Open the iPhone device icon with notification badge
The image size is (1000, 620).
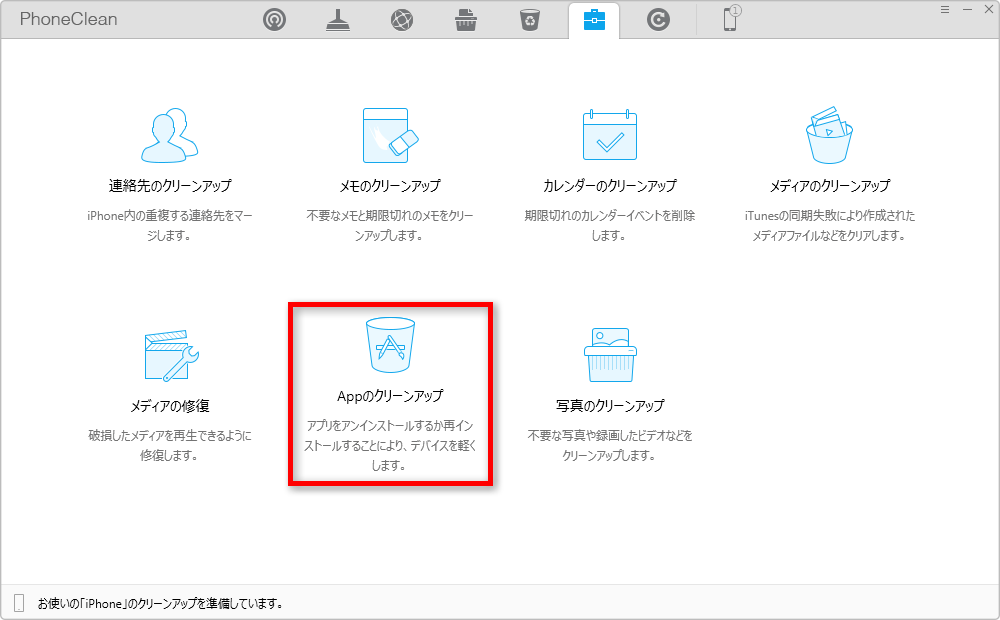728,19
